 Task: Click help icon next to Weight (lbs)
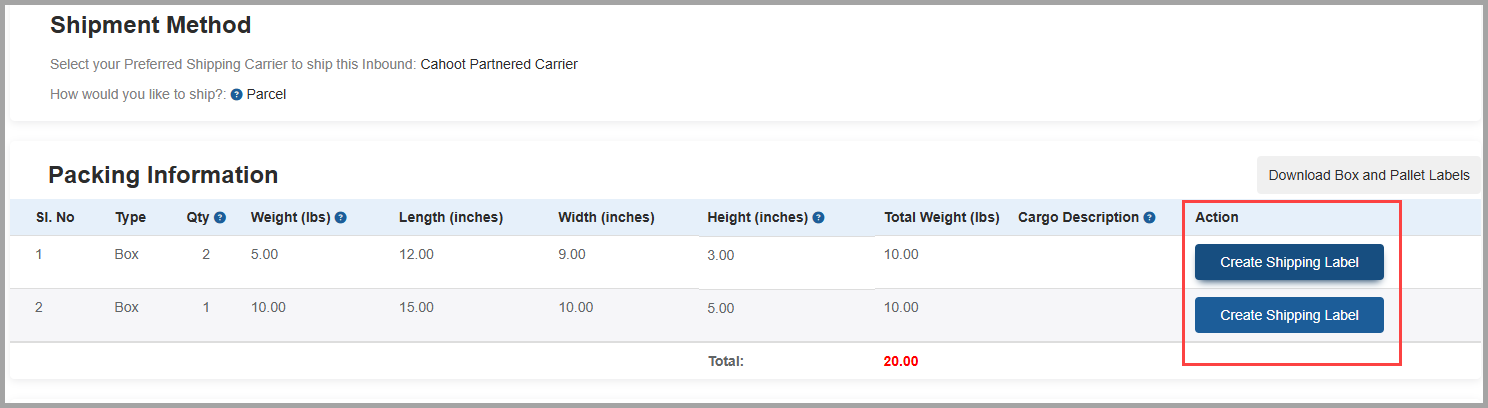click(341, 217)
